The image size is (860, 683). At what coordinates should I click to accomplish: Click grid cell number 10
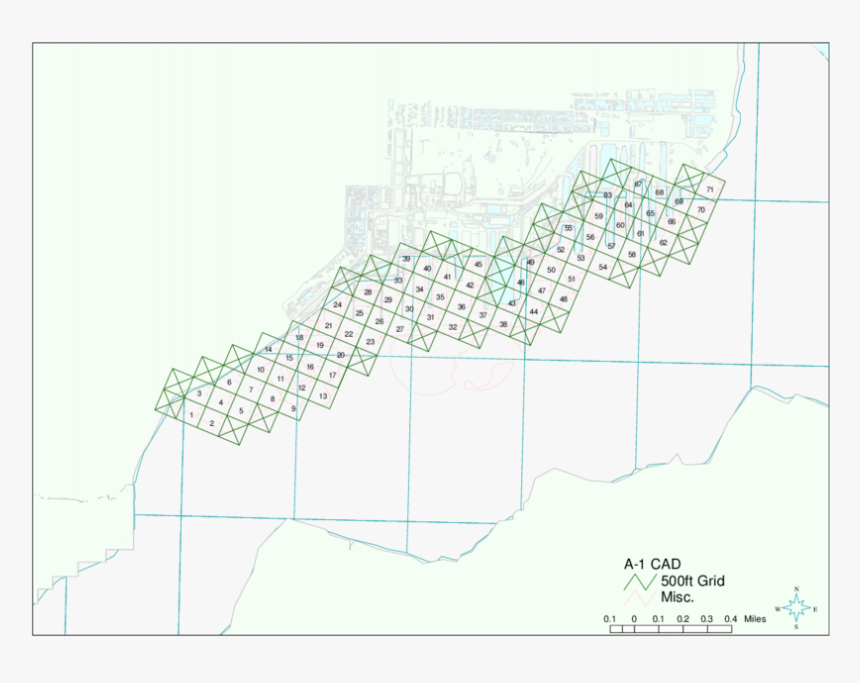[261, 370]
